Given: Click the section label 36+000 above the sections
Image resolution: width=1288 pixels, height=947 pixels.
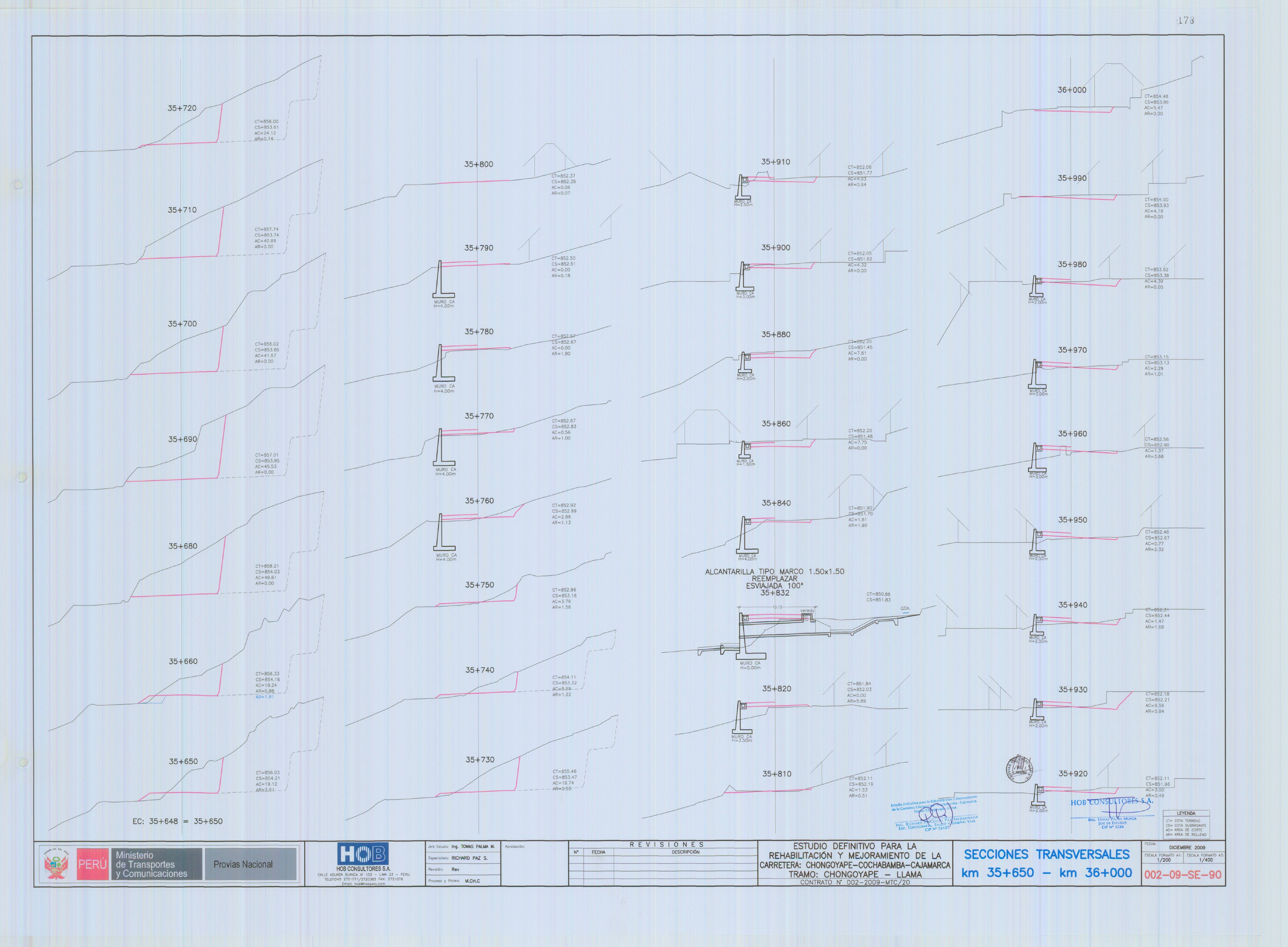Looking at the screenshot, I should (x=1072, y=90).
